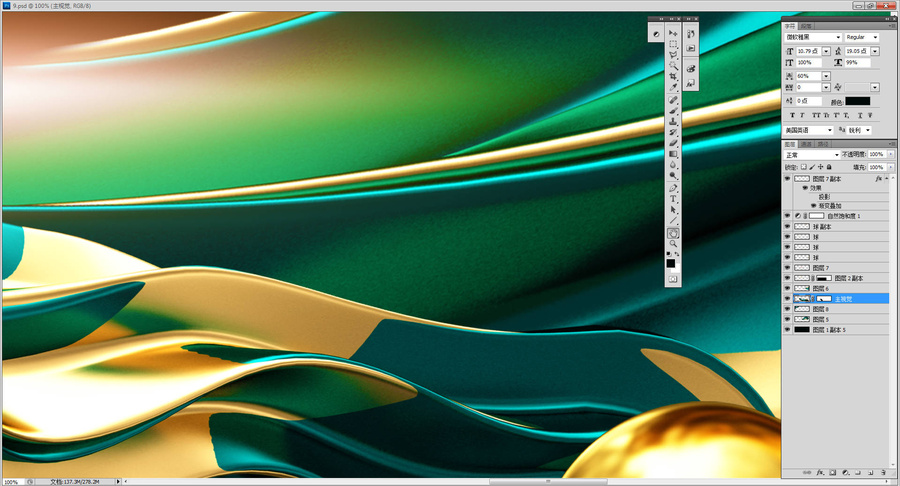The width and height of the screenshot is (900, 486).
Task: Hide the 自然饱和度 1 adjustment layer
Action: pos(788,216)
